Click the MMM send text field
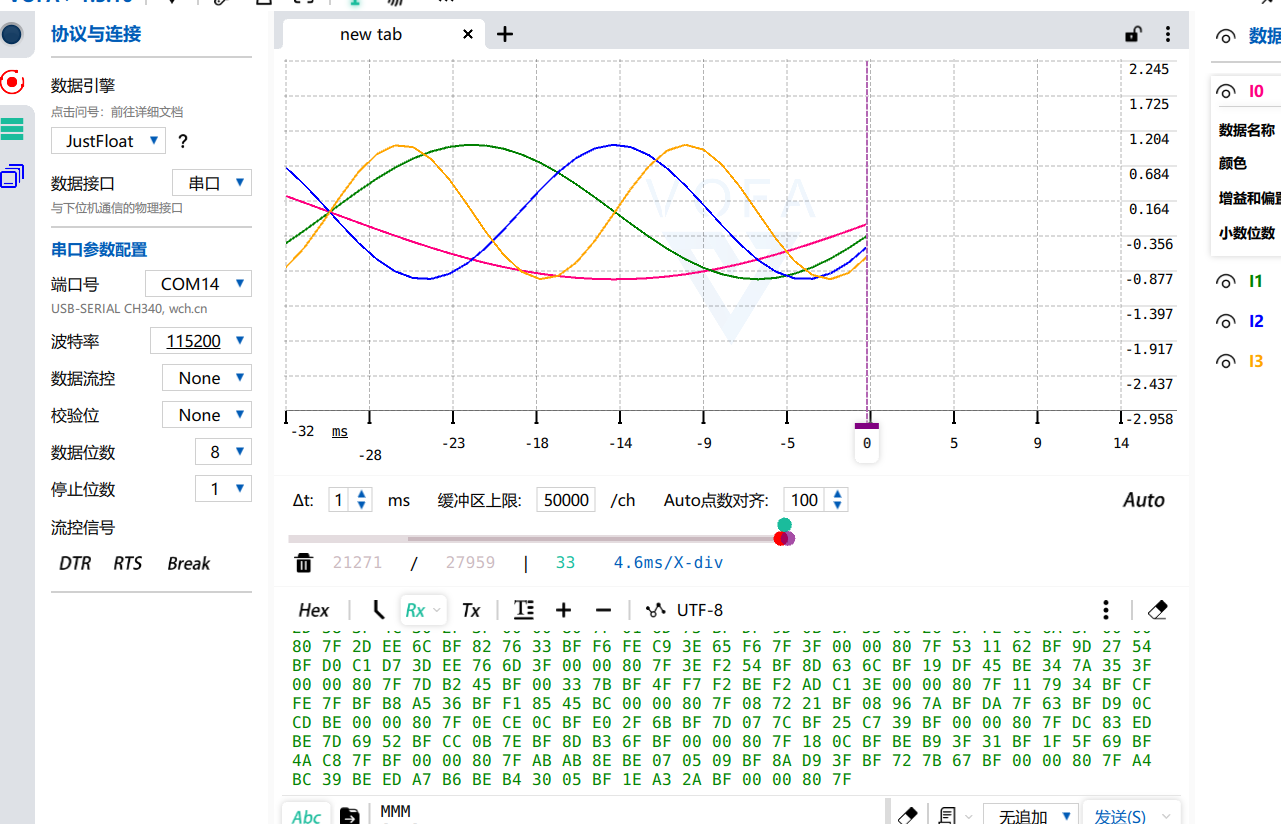Screen dimensions: 1281x824 [630, 812]
